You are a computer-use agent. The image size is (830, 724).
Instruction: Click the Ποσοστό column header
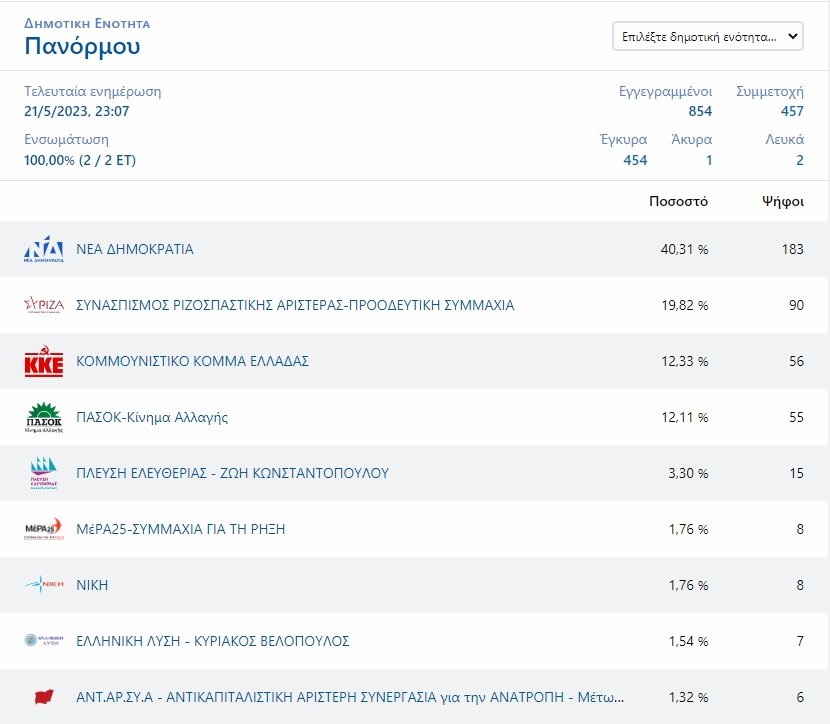[x=678, y=201]
